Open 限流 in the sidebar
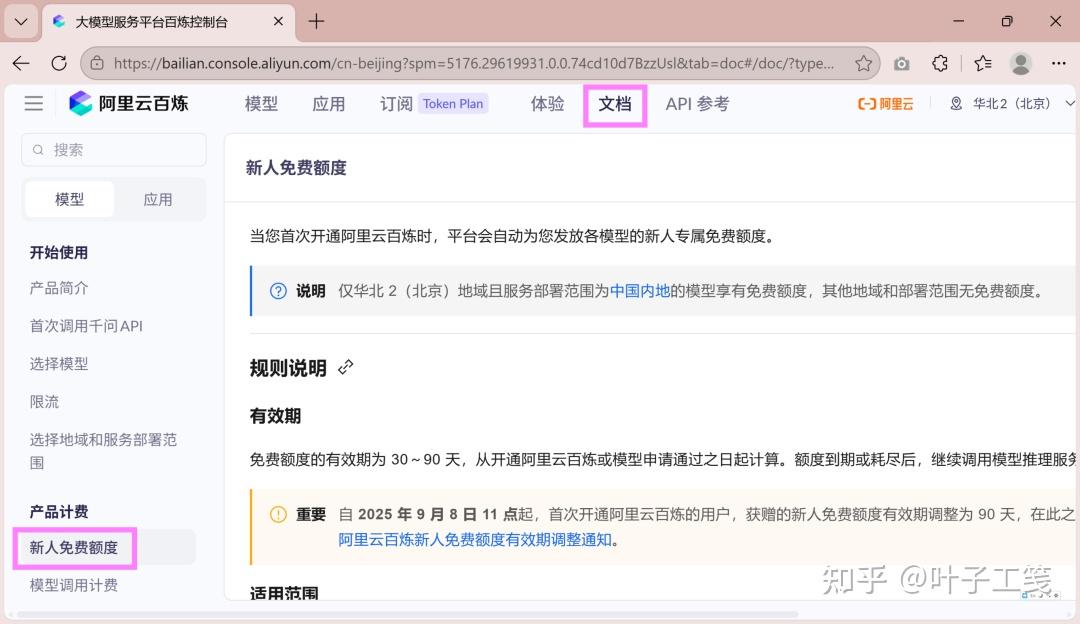This screenshot has width=1080, height=624. [44, 402]
